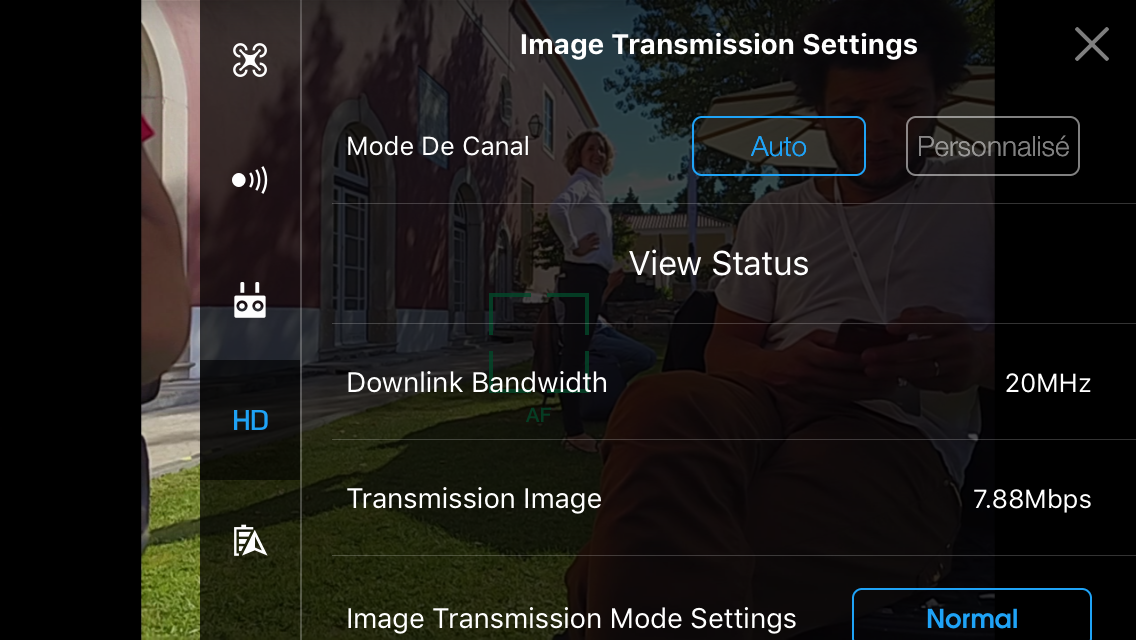
Task: Select the HD image transmission tab
Action: (x=250, y=420)
